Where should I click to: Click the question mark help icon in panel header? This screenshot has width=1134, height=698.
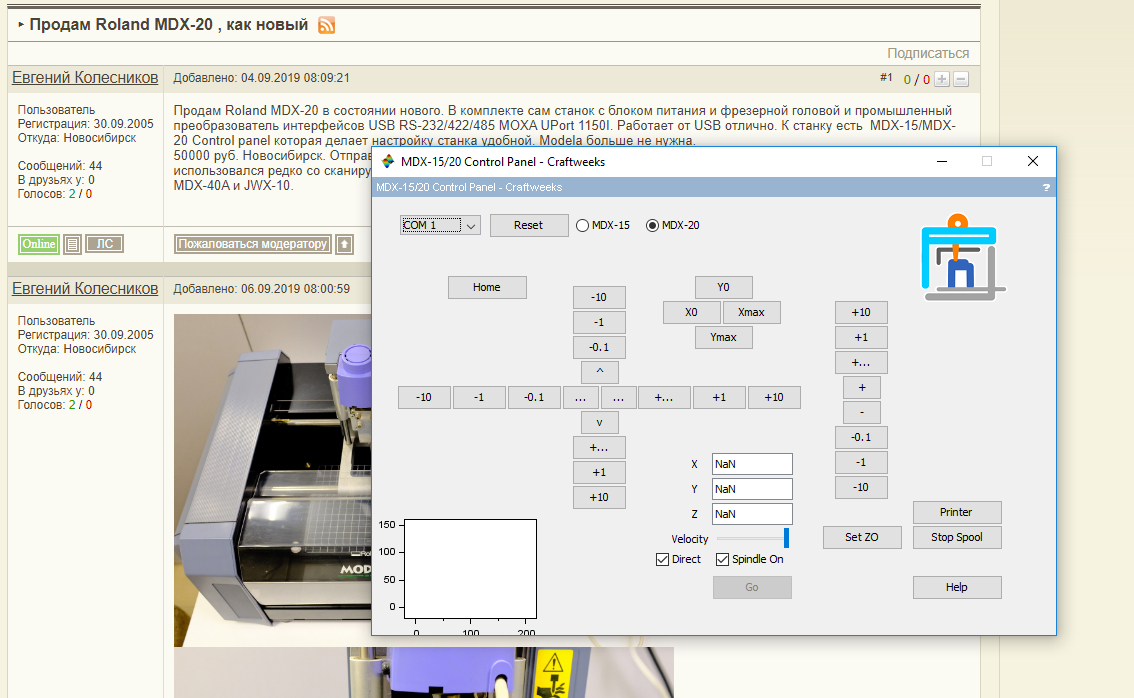coord(1046,187)
